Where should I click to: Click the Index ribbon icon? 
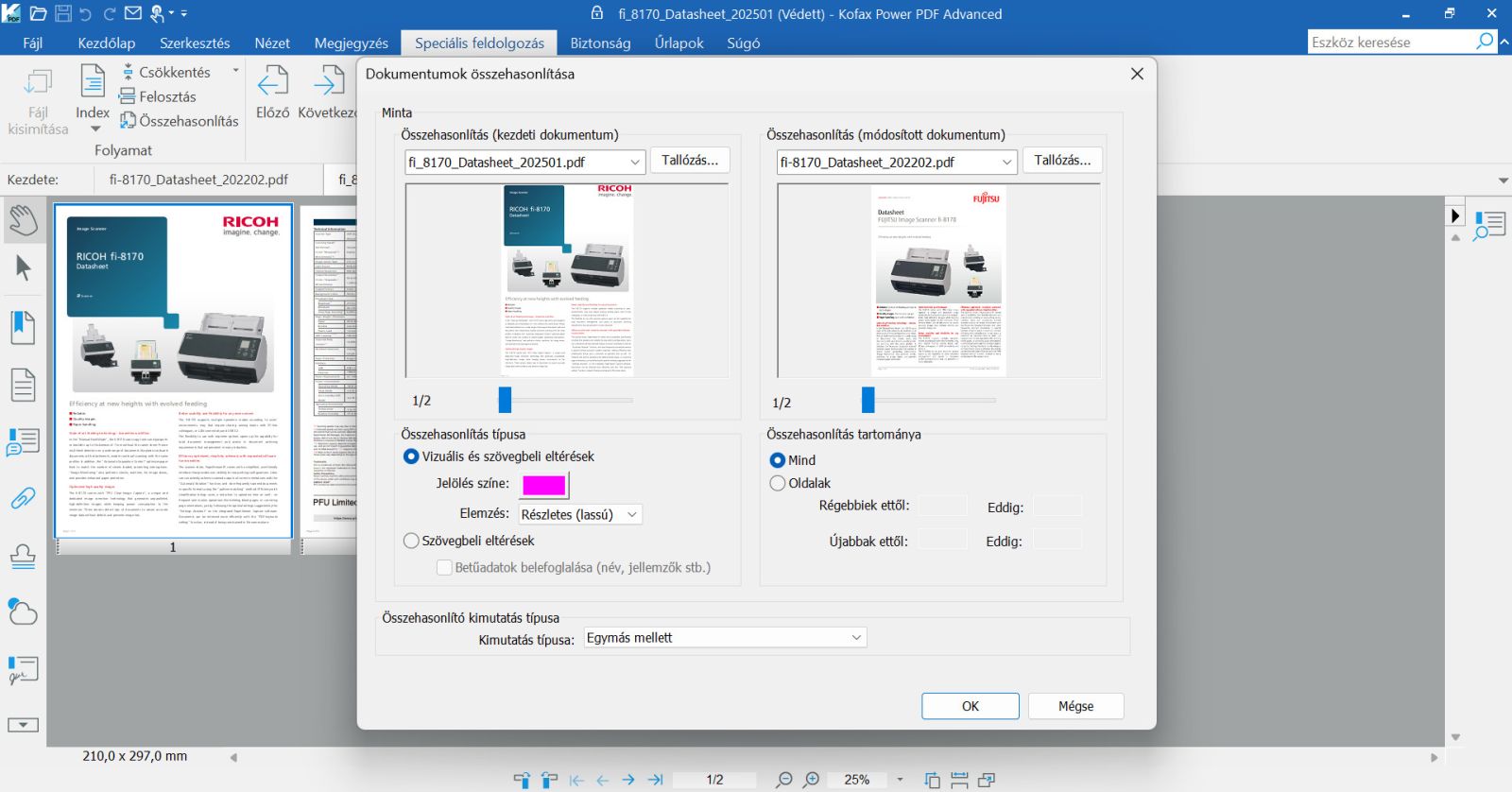93,93
